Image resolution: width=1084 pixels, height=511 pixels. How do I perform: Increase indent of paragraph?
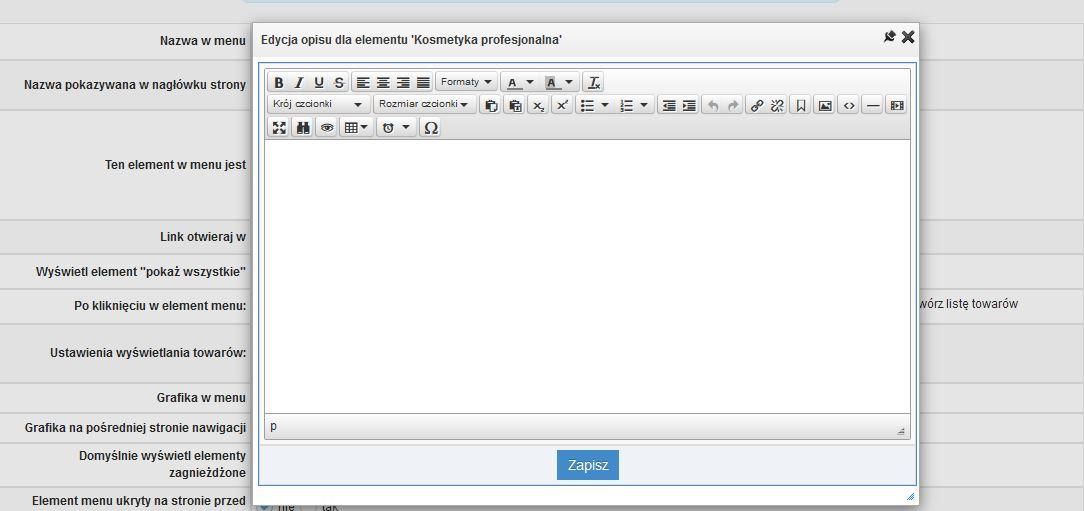(x=689, y=105)
